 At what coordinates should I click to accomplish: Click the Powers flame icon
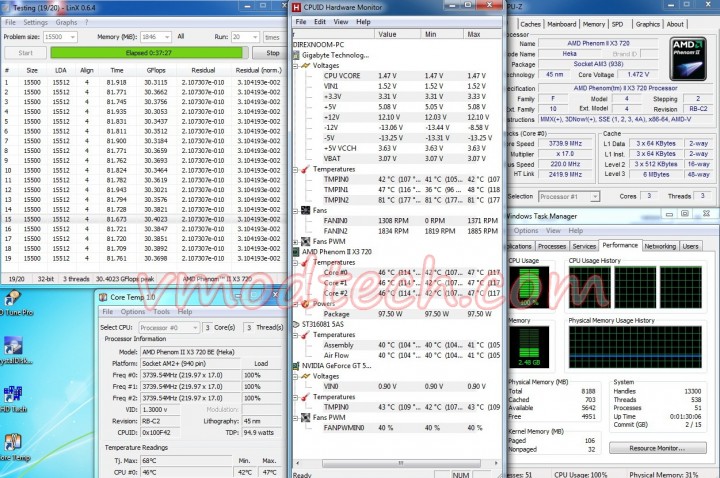tap(305, 304)
